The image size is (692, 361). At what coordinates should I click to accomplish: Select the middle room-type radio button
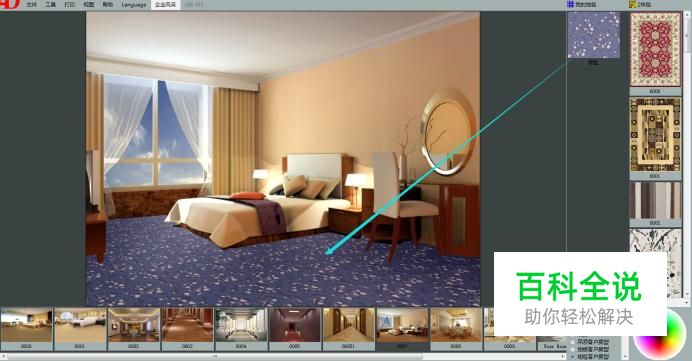(x=573, y=349)
